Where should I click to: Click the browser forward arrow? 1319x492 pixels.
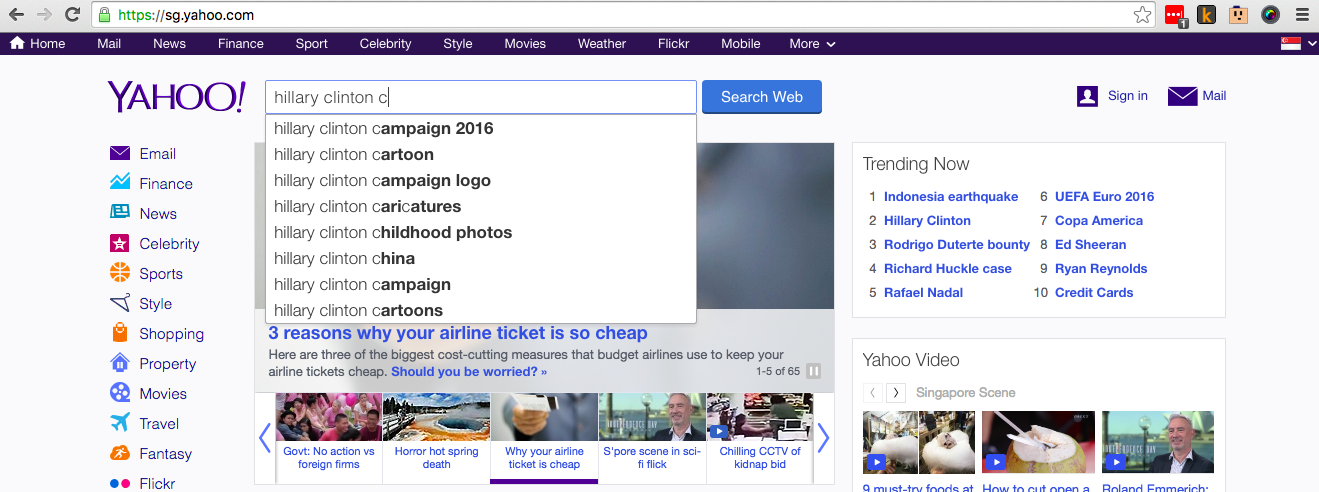click(x=44, y=15)
